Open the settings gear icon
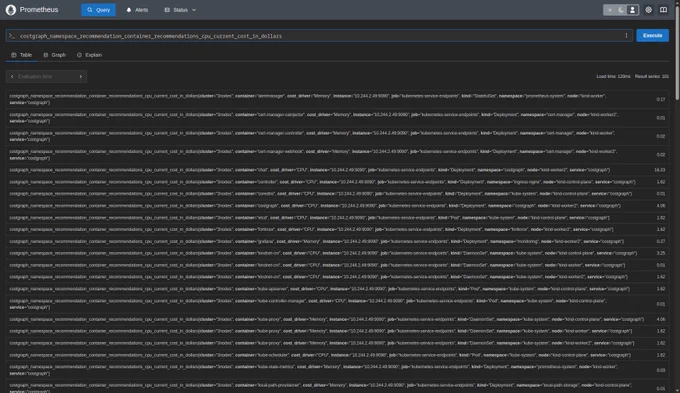Viewport: 680px width, 393px height. pos(648,10)
